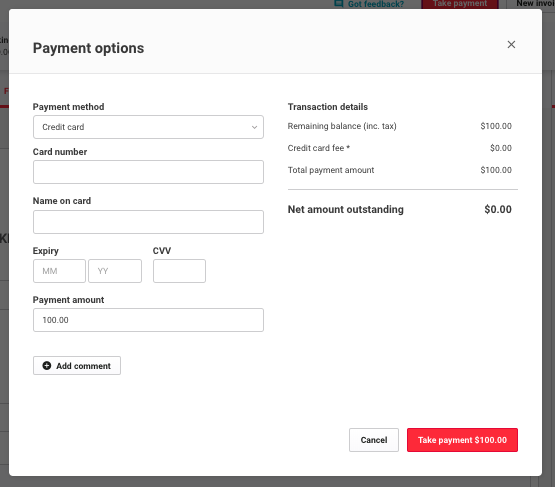Image resolution: width=555 pixels, height=487 pixels.
Task: Click the Total payment amount $100.00 value
Action: 496,170
